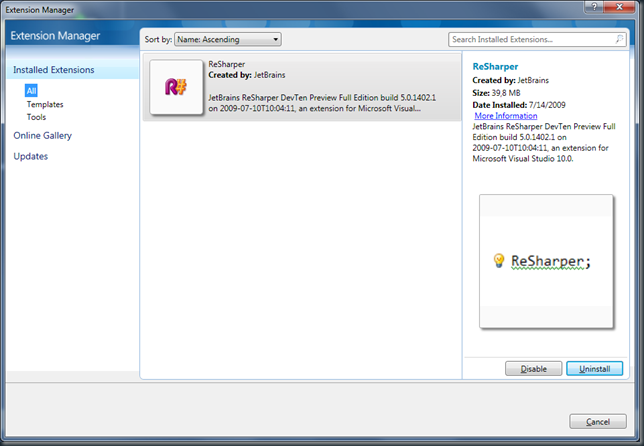
Task: Click the help question mark button
Action: coord(595,7)
